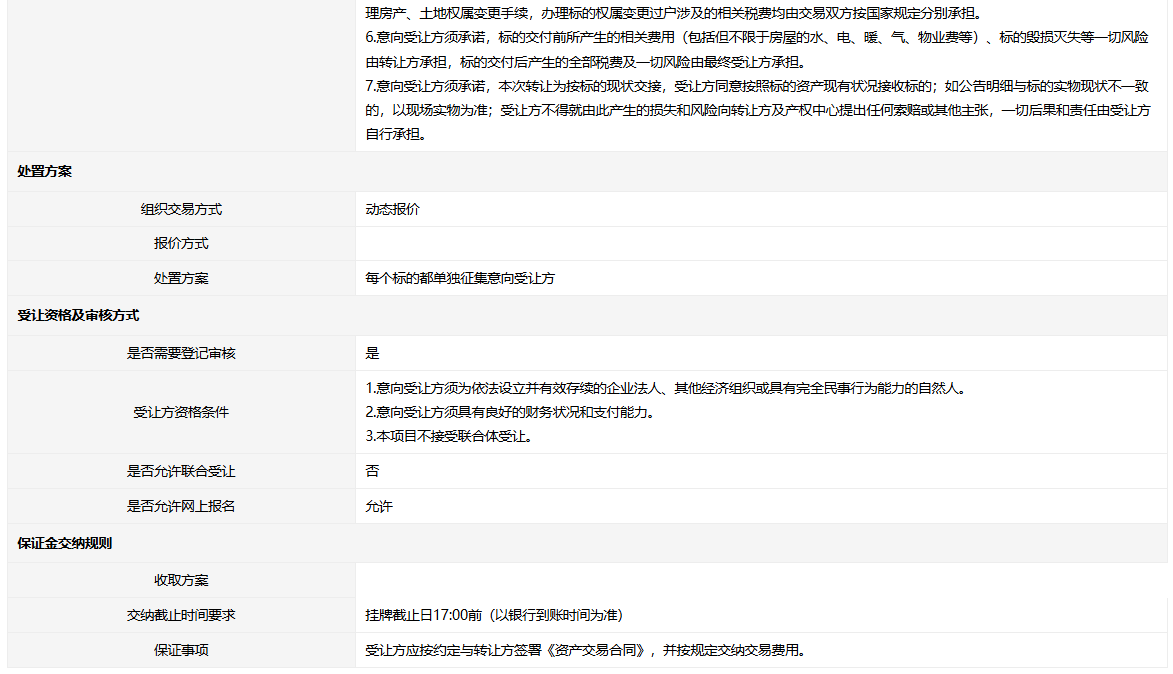Click the 允许 value for online registration
The height and width of the screenshot is (674, 1173).
click(x=379, y=506)
